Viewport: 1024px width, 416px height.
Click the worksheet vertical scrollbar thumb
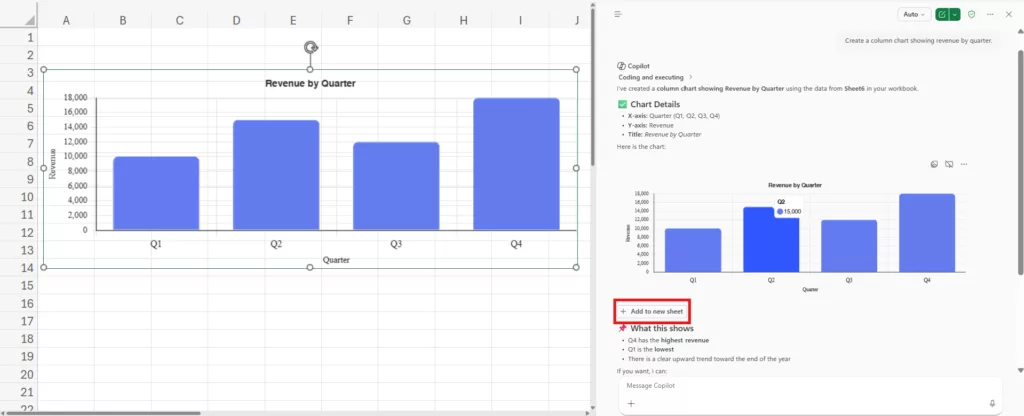point(592,85)
